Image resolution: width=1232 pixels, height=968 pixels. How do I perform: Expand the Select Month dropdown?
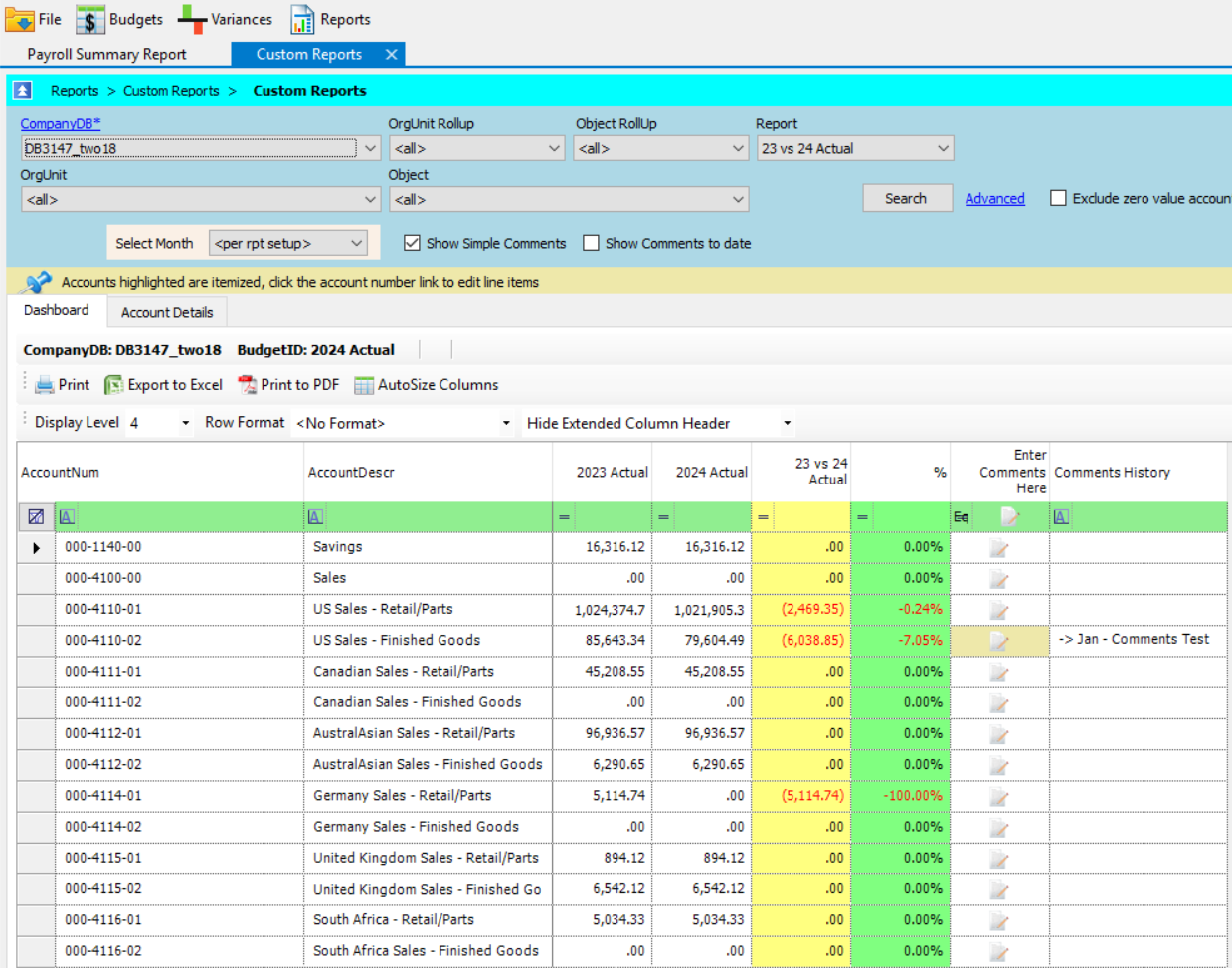[x=288, y=243]
